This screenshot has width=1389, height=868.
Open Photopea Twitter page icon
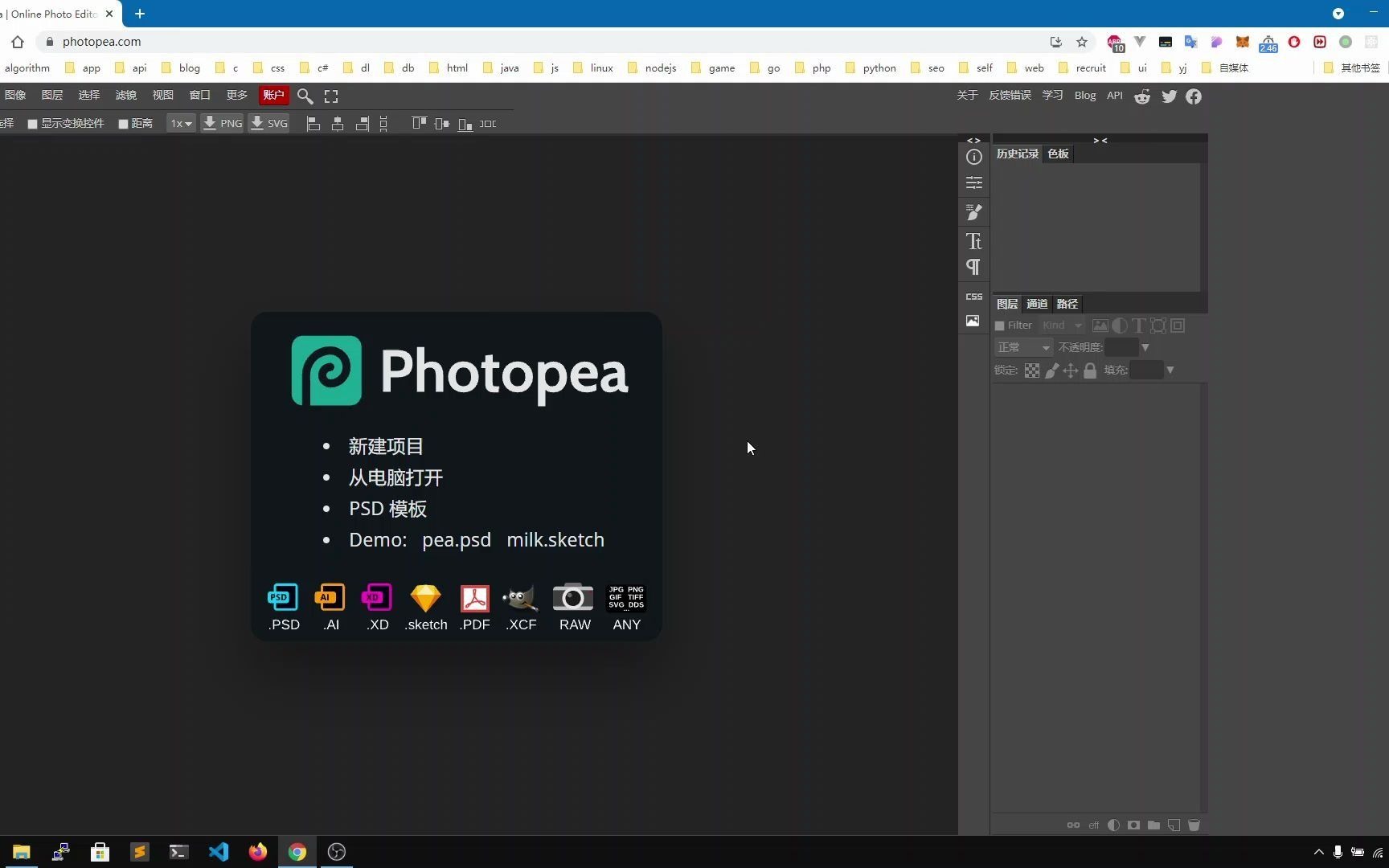point(1169,96)
